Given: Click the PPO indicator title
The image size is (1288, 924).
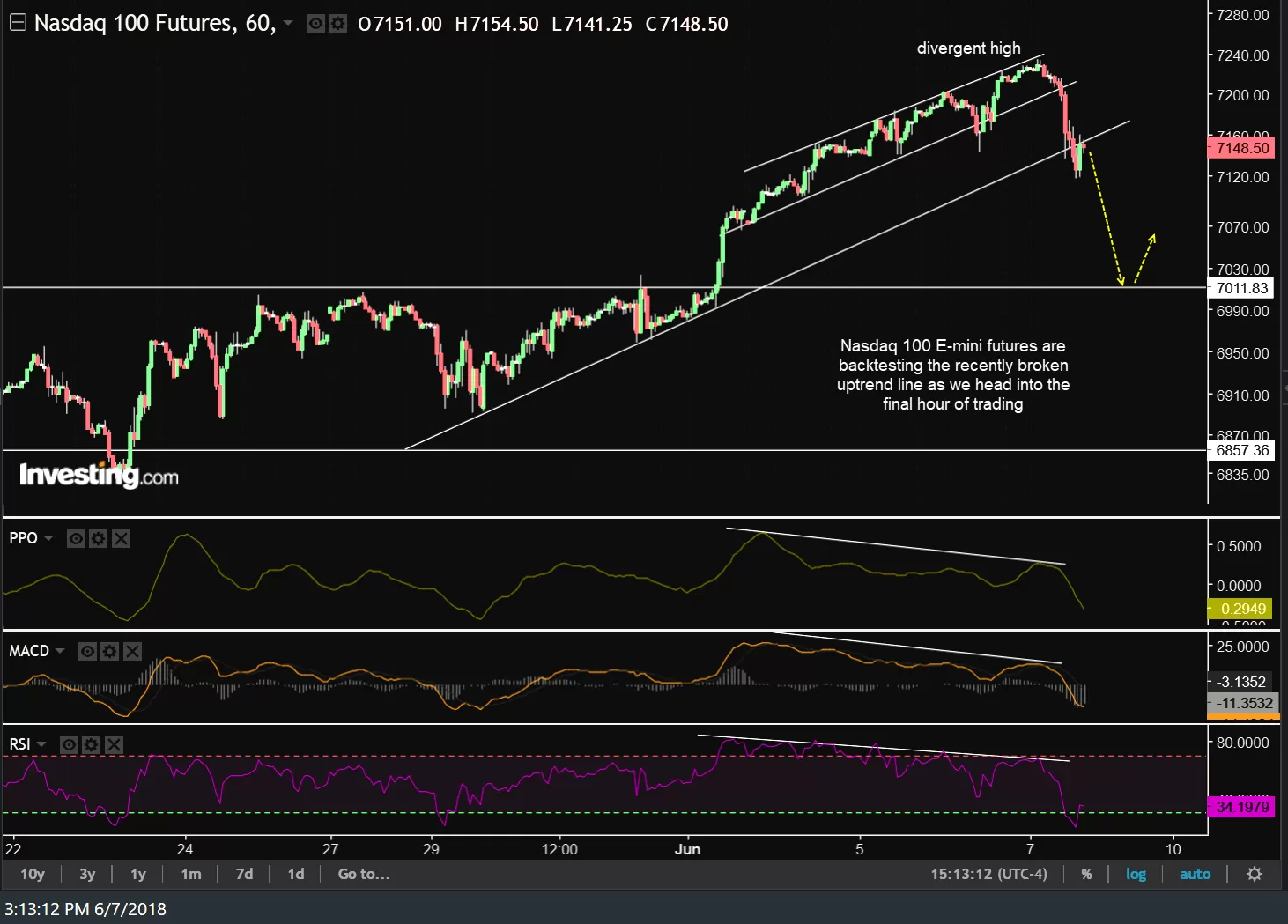Looking at the screenshot, I should coord(23,538).
